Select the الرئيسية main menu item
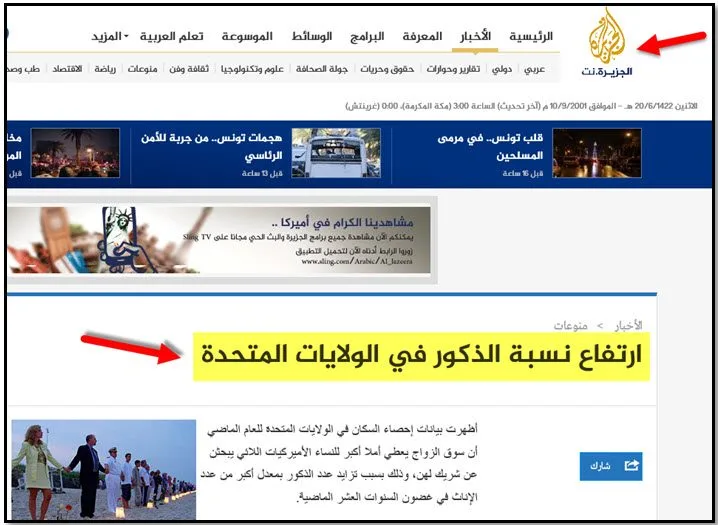This screenshot has height=525, width=718. (x=530, y=37)
